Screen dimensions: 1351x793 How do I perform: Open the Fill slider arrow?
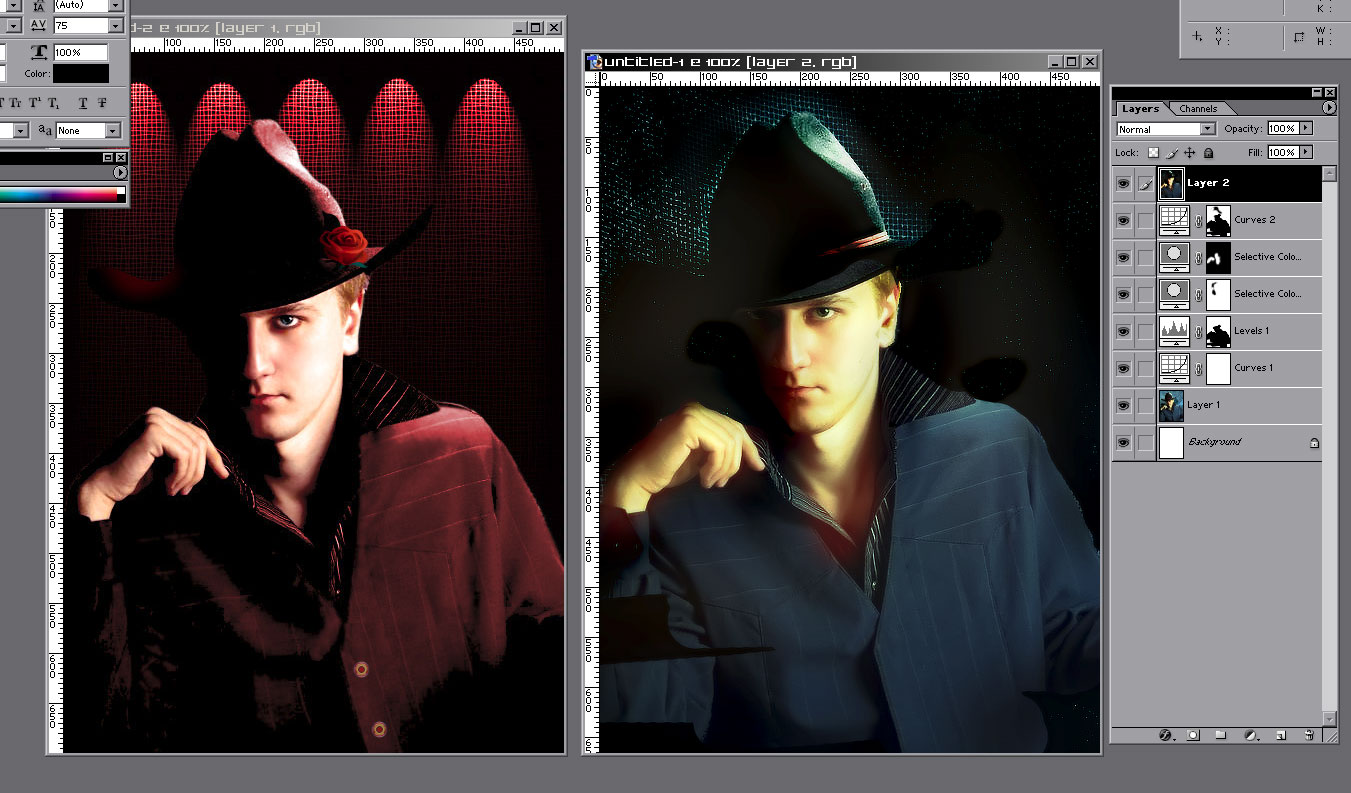tap(1305, 152)
